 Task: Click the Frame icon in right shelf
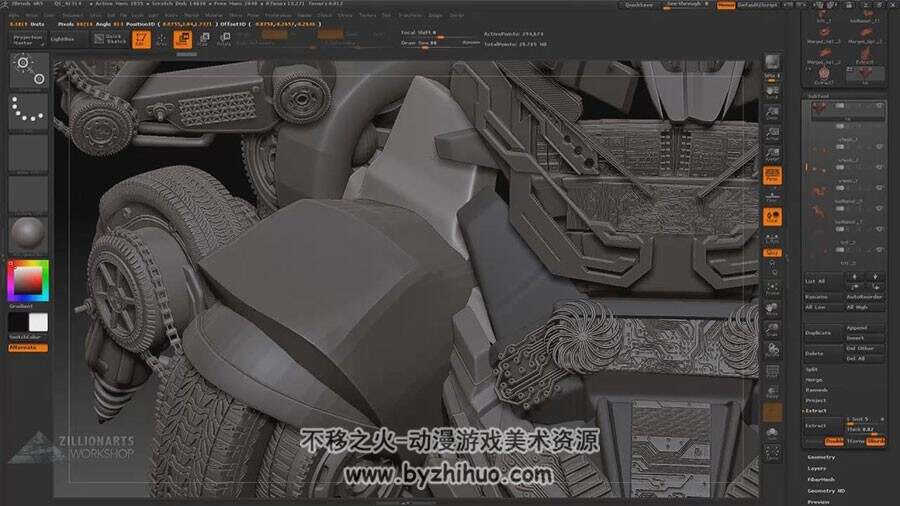(x=772, y=289)
